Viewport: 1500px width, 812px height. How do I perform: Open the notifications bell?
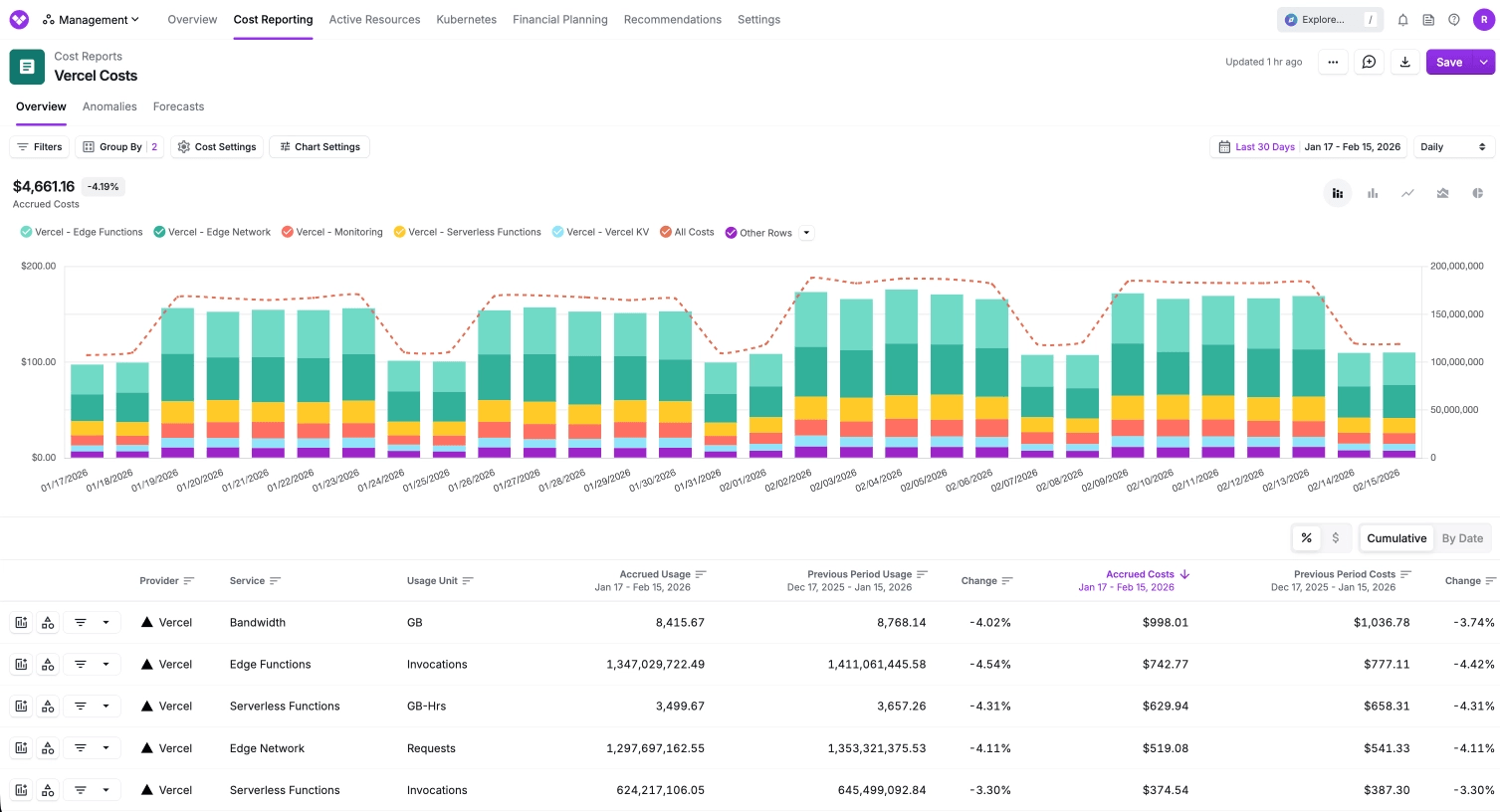coord(1402,20)
